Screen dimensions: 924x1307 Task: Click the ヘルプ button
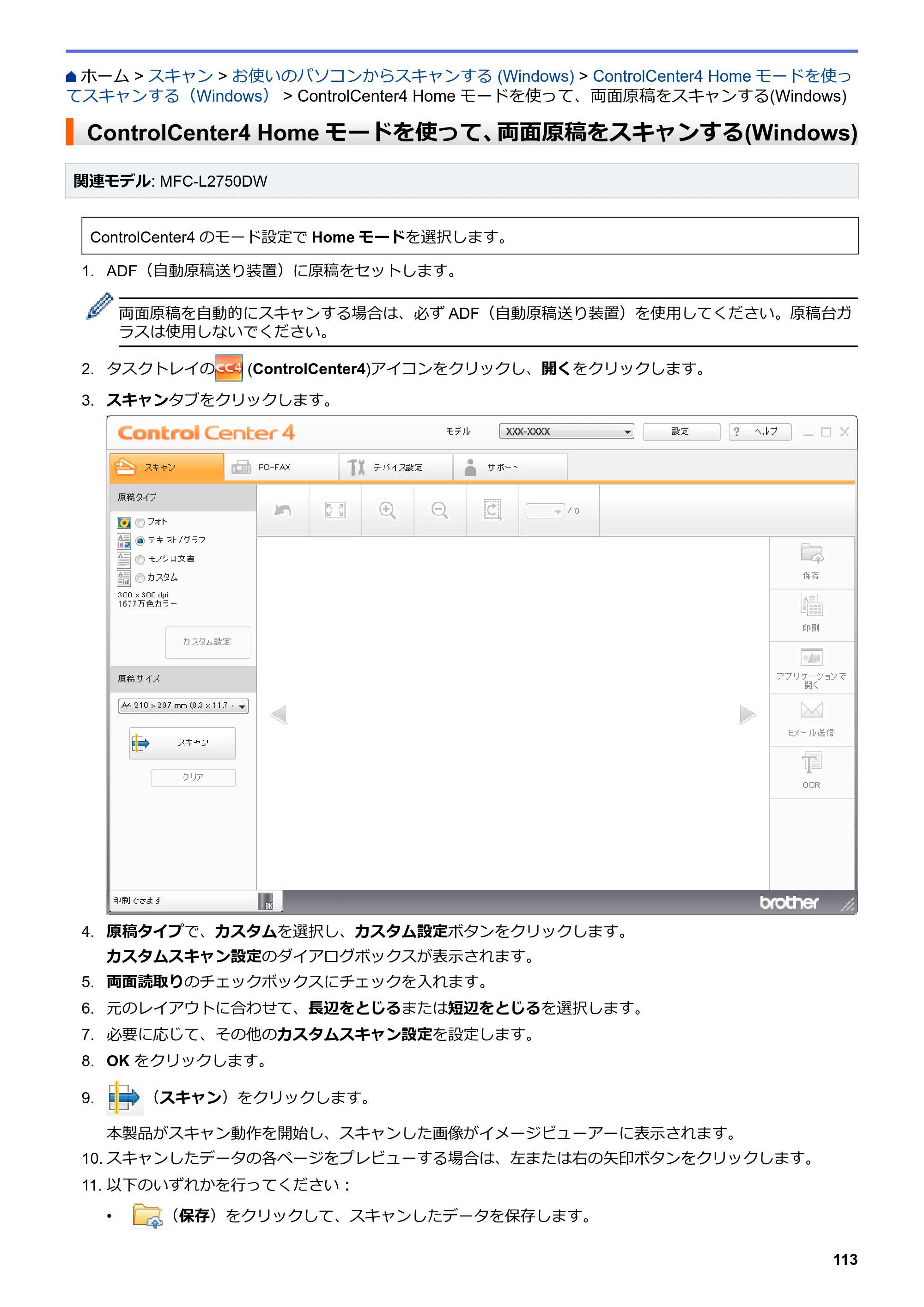(x=760, y=432)
